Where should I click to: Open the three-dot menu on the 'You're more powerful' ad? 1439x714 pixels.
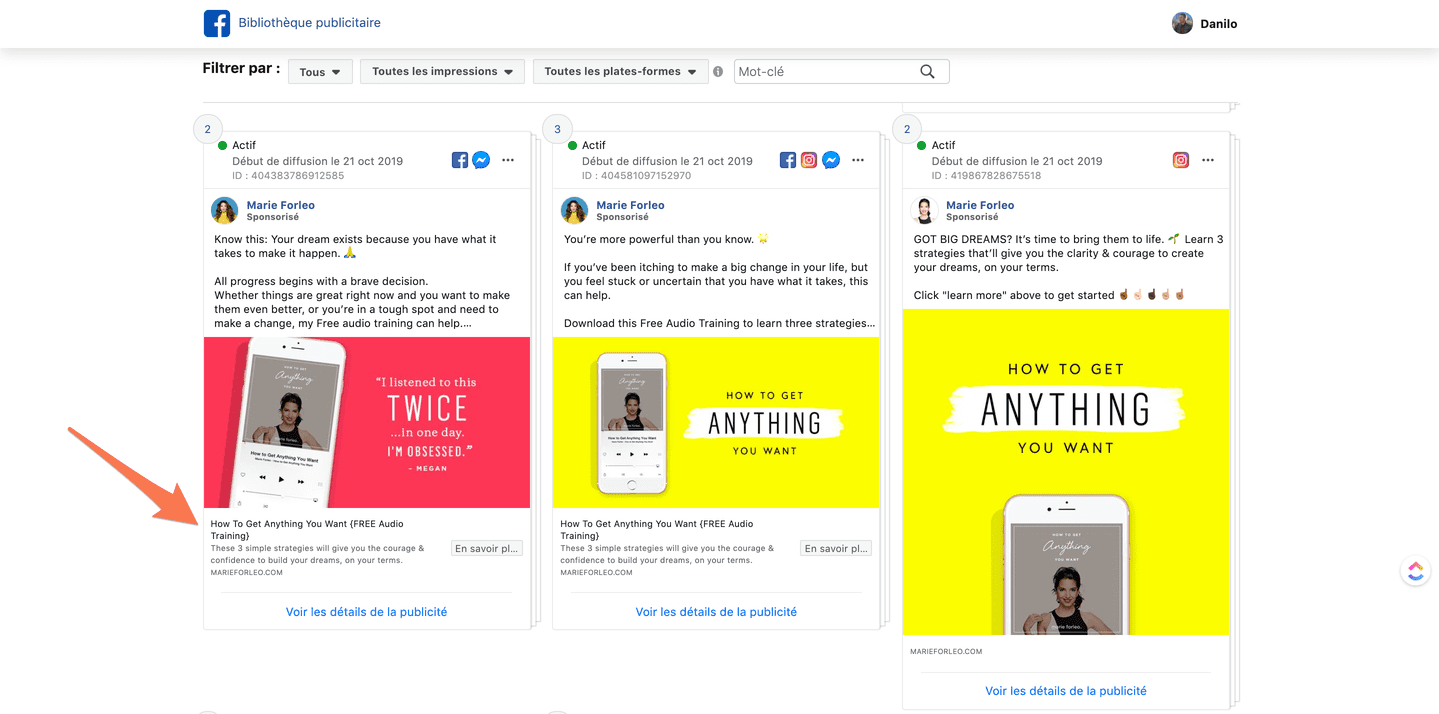click(x=858, y=160)
